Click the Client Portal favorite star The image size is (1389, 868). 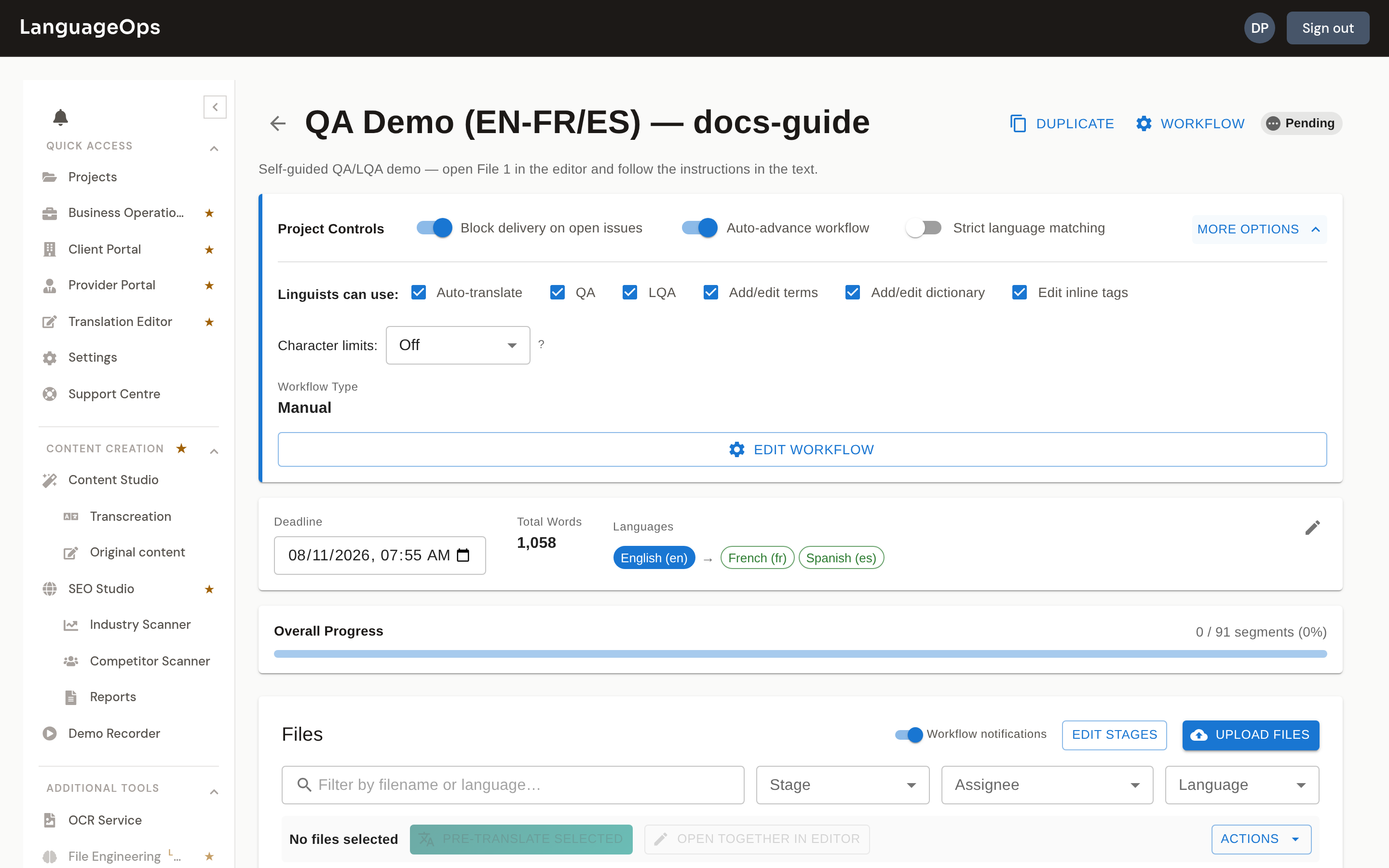pyautogui.click(x=209, y=250)
